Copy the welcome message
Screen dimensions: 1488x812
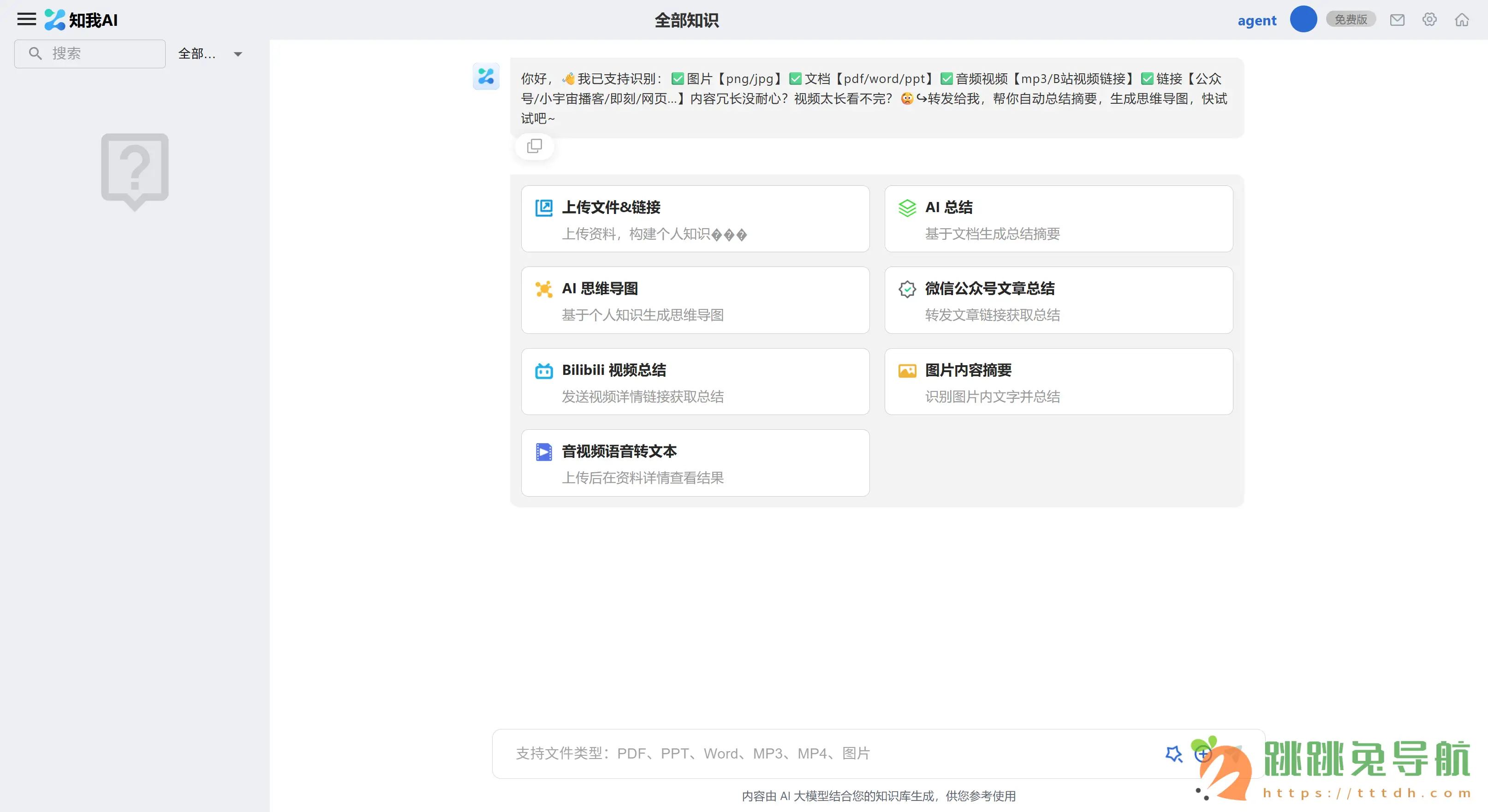pos(534,146)
